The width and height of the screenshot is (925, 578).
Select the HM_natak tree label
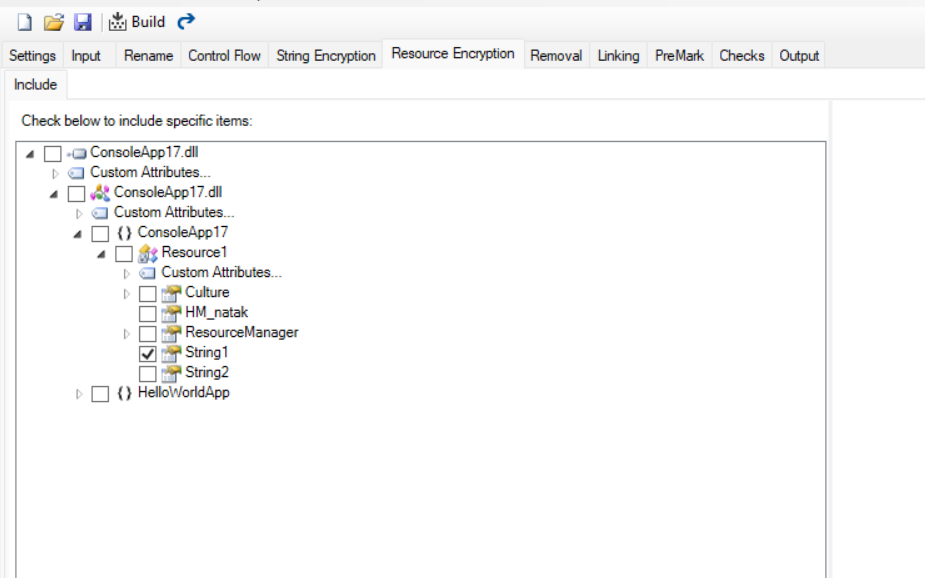(217, 313)
